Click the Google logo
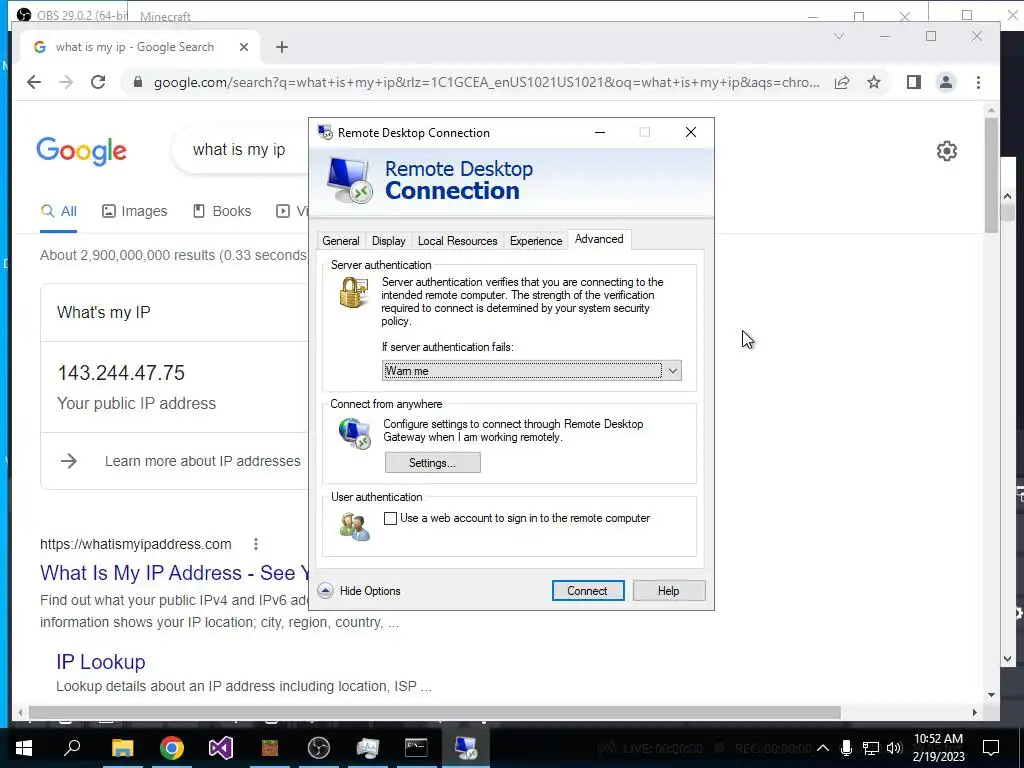The image size is (1024, 768). [x=82, y=151]
